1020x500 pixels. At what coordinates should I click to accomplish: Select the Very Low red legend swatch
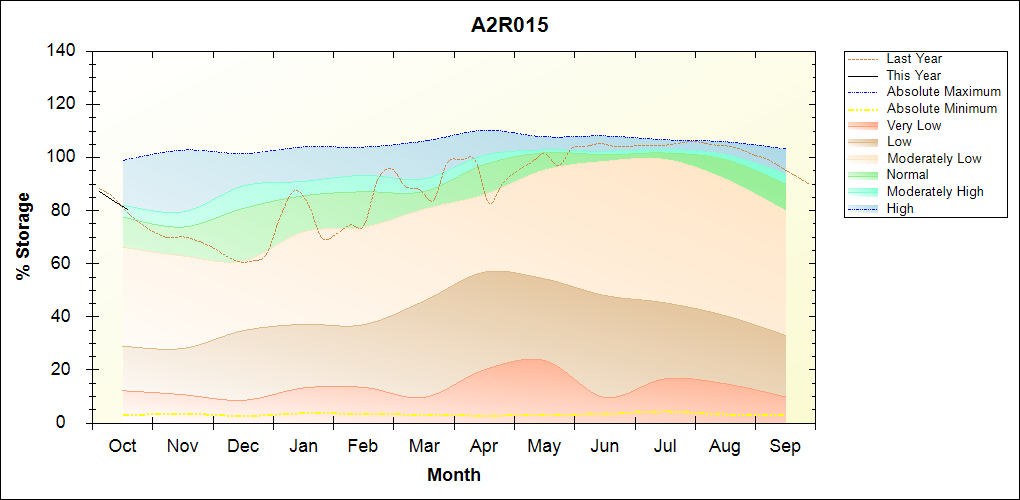pyautogui.click(x=864, y=125)
